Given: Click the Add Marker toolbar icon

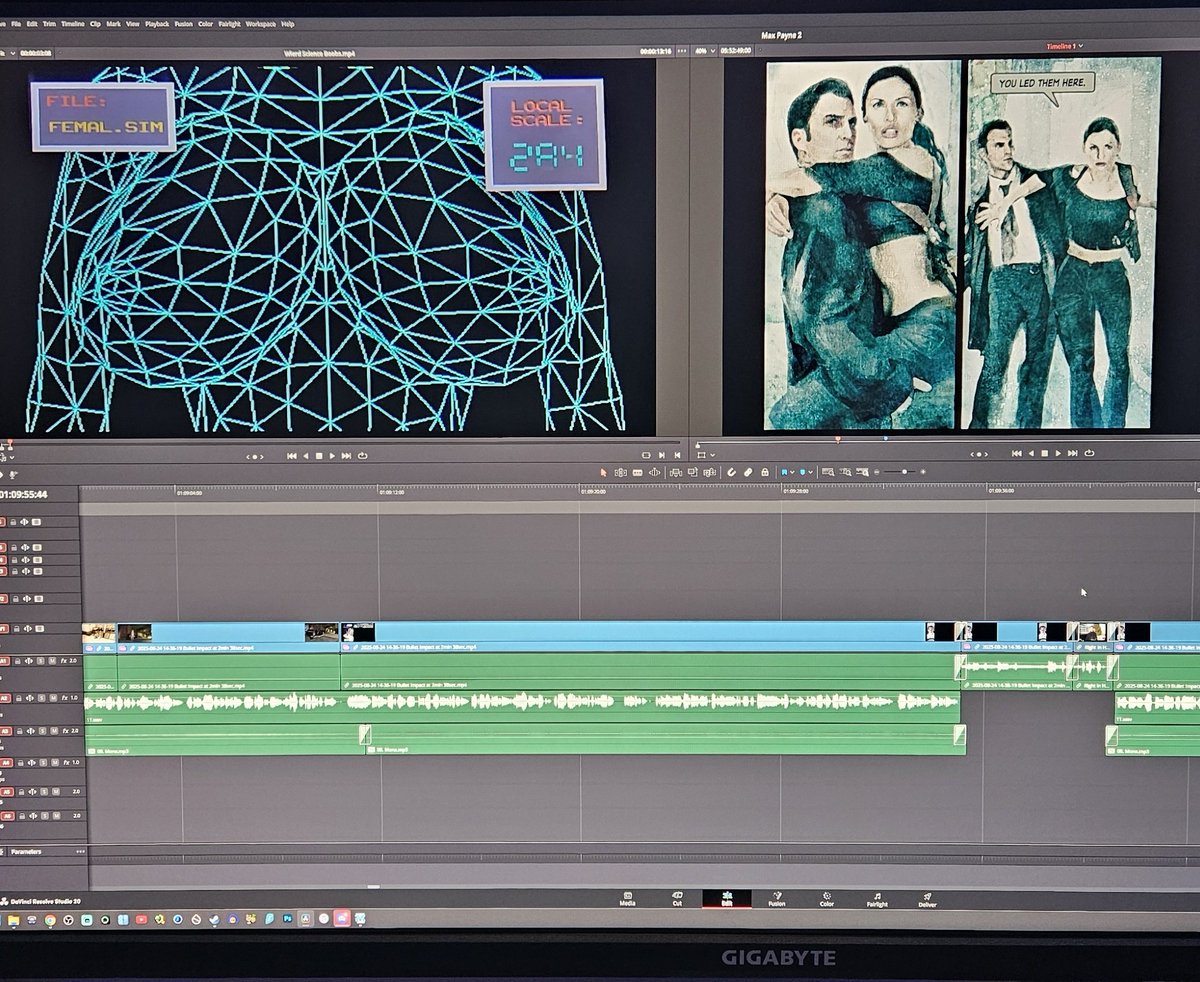Looking at the screenshot, I should click(x=802, y=471).
